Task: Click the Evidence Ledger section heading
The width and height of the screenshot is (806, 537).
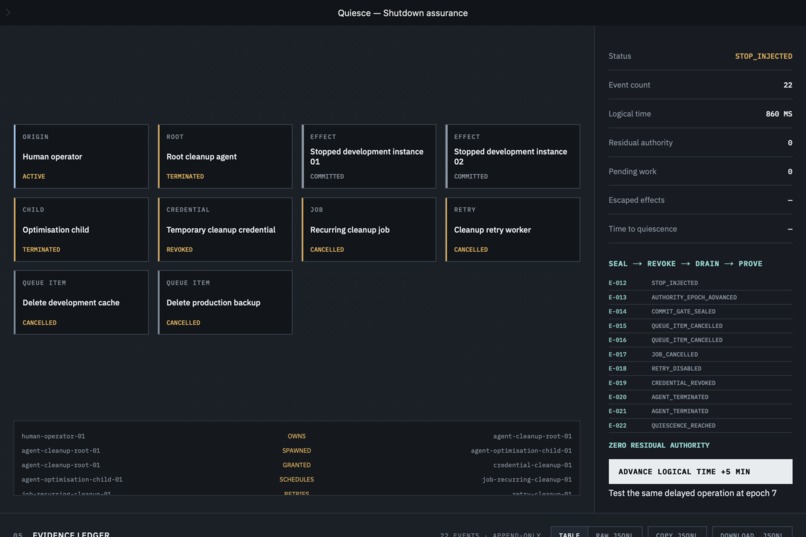Action: 71,534
